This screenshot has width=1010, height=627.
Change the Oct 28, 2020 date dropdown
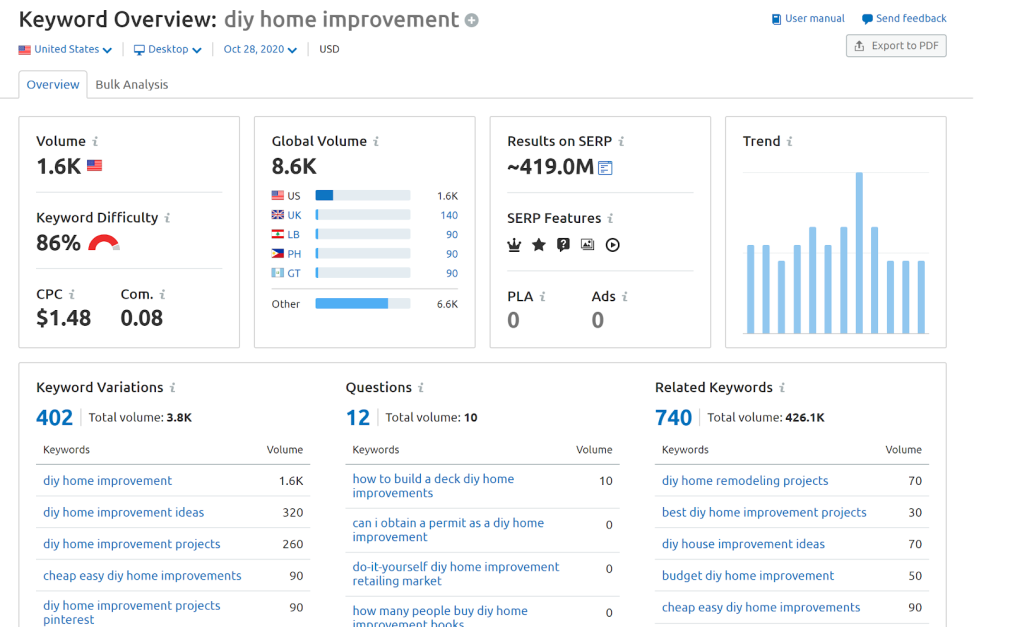pyautogui.click(x=260, y=50)
